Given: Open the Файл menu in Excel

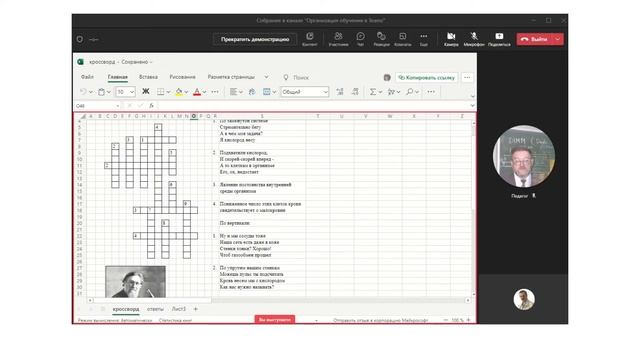Looking at the screenshot, I should 87,77.
